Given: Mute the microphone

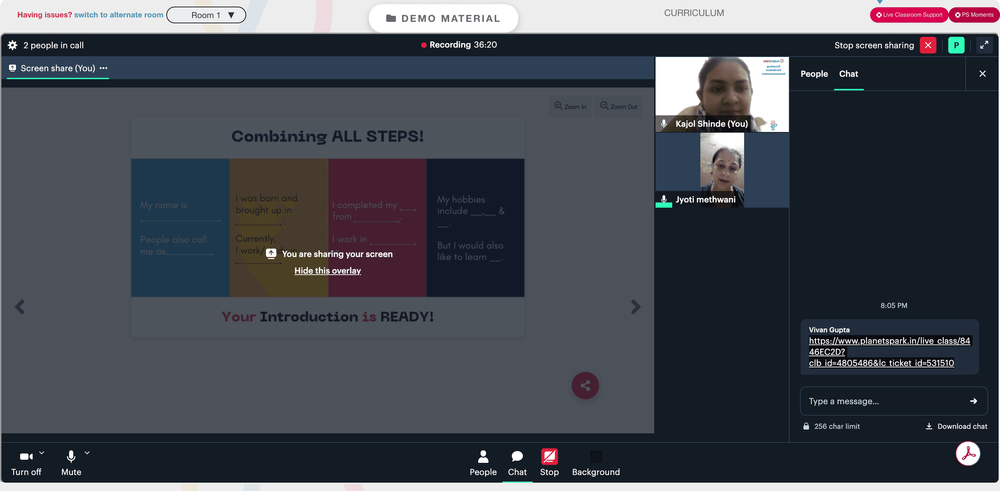Looking at the screenshot, I should pyautogui.click(x=71, y=463).
